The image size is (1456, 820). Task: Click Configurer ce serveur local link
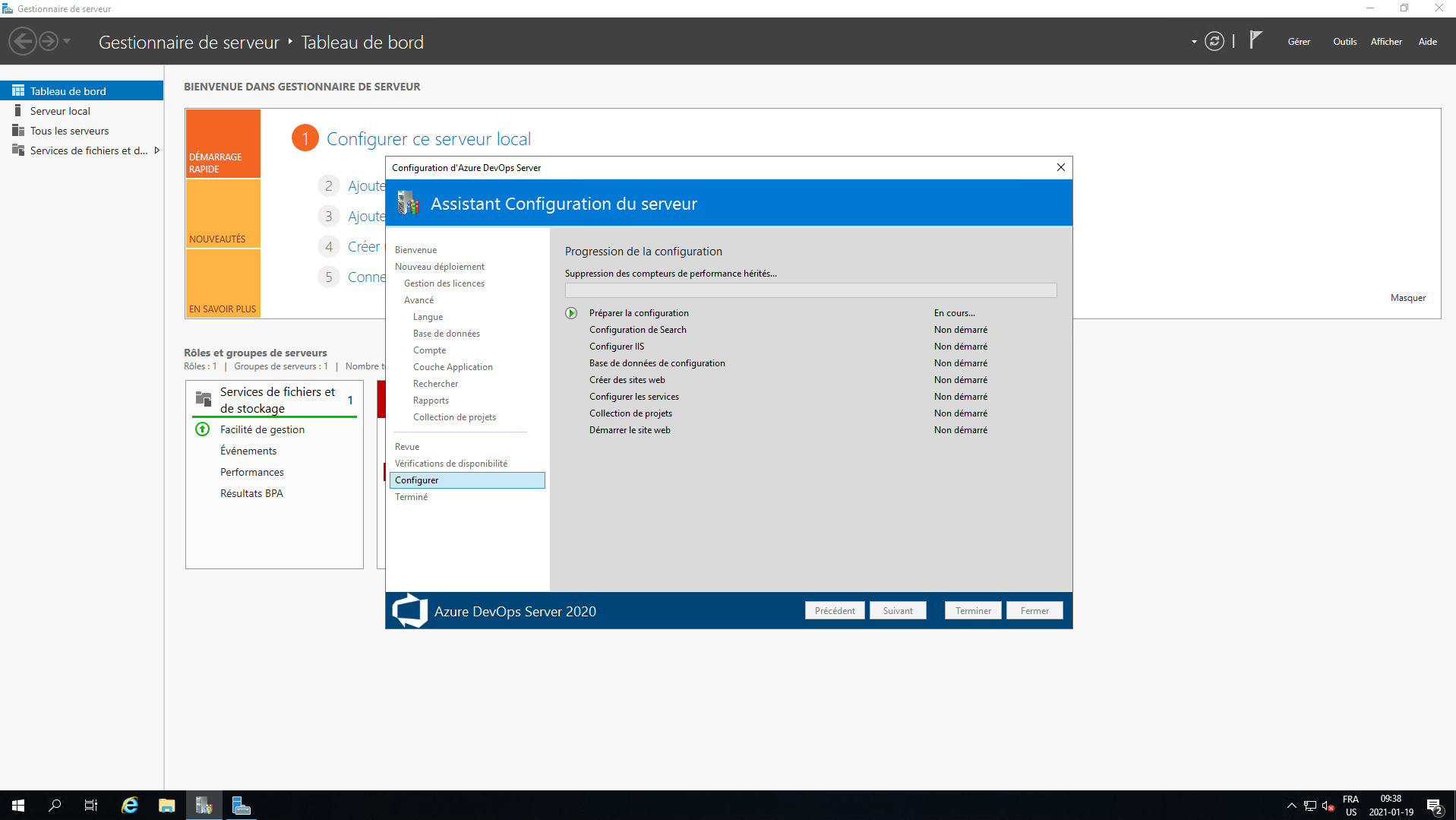pyautogui.click(x=428, y=139)
